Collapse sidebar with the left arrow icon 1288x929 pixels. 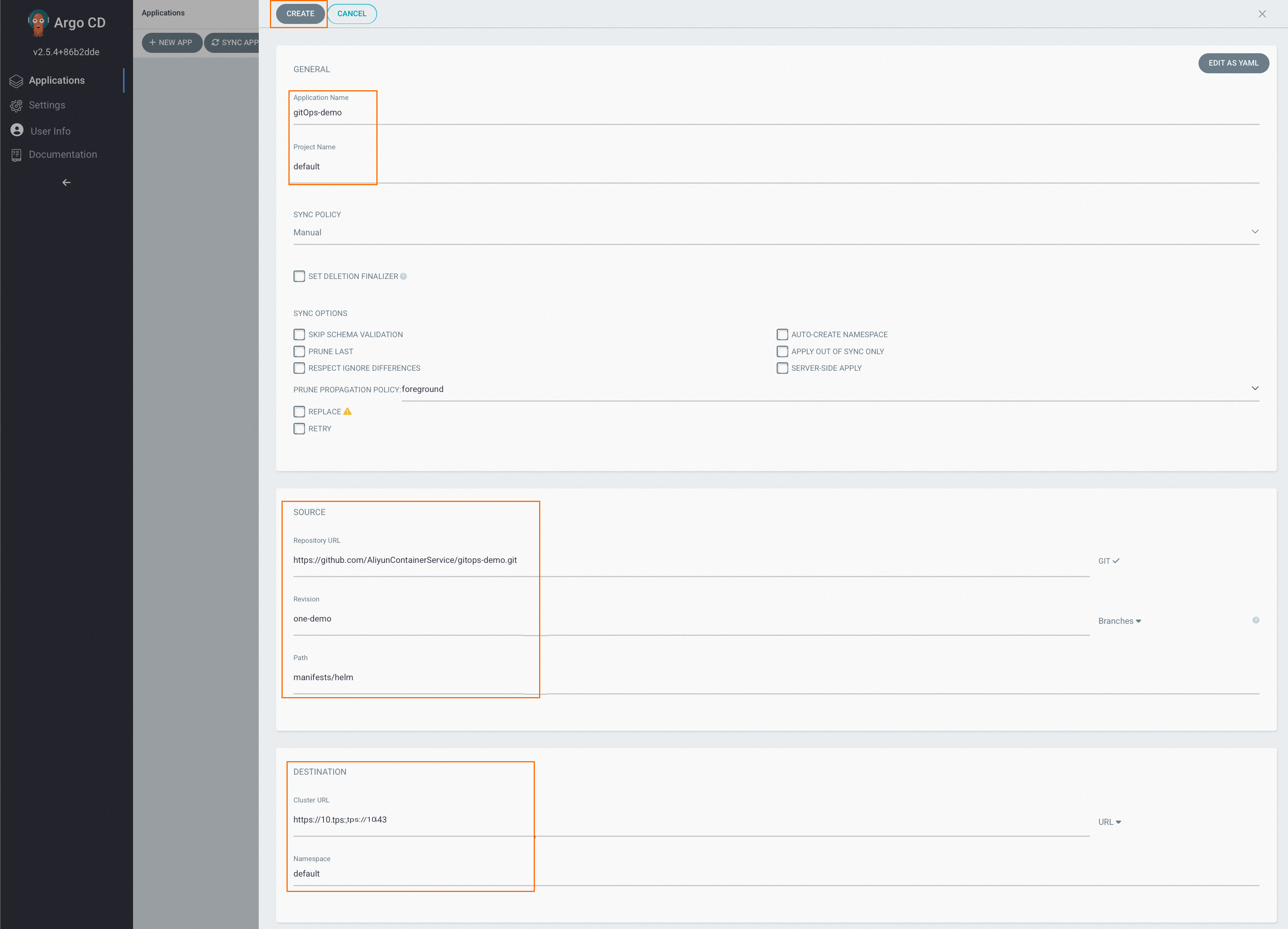click(x=66, y=182)
